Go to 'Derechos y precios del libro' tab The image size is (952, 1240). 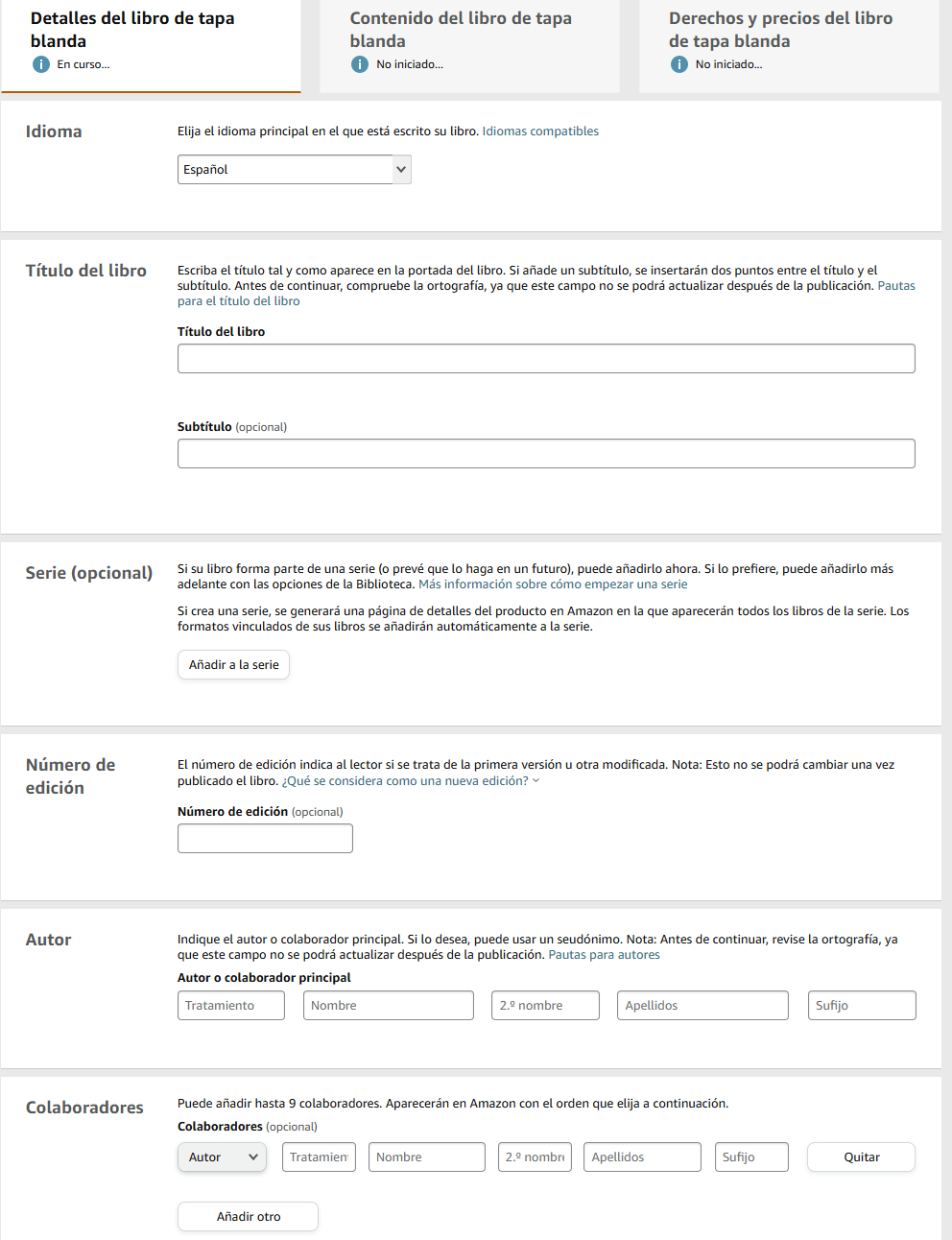pos(789,46)
